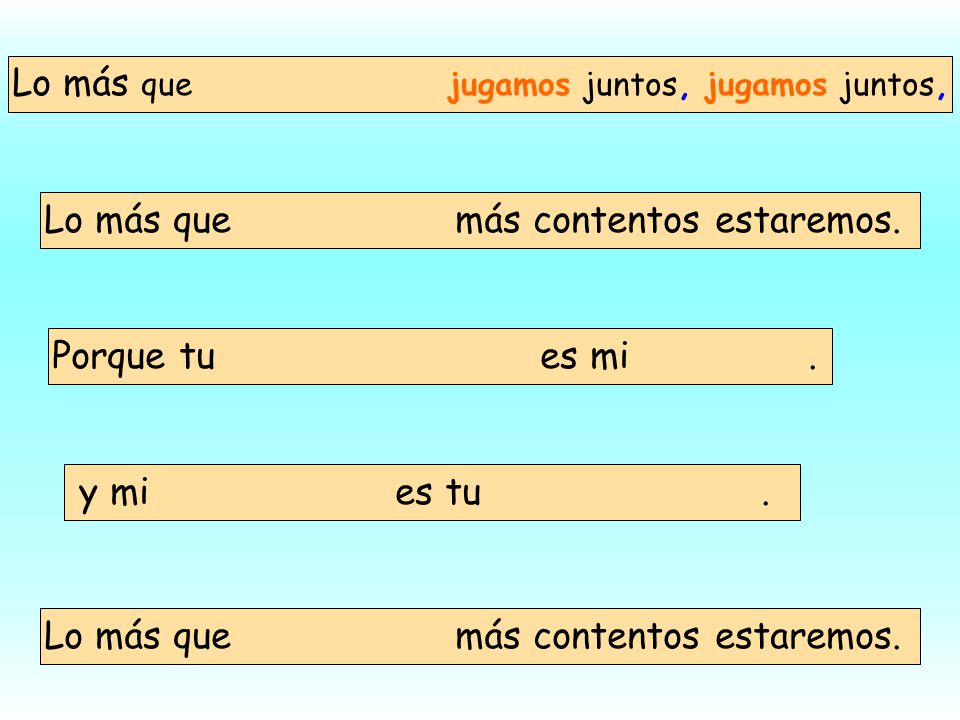
Task: Select the last "juntos" in the top line
Action: point(888,86)
